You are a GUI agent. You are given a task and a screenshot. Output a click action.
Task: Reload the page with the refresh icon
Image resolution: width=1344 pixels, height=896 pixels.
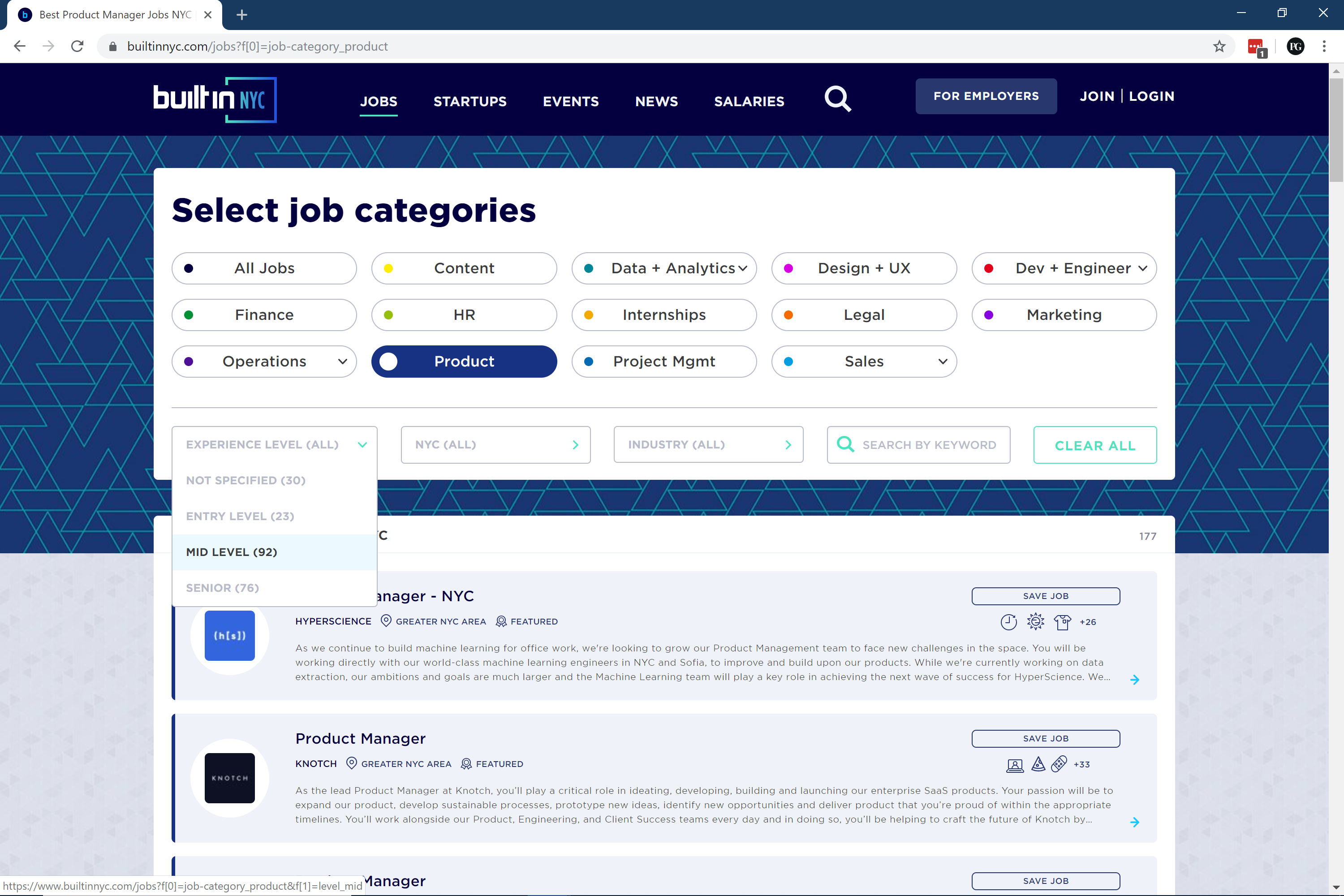(77, 46)
